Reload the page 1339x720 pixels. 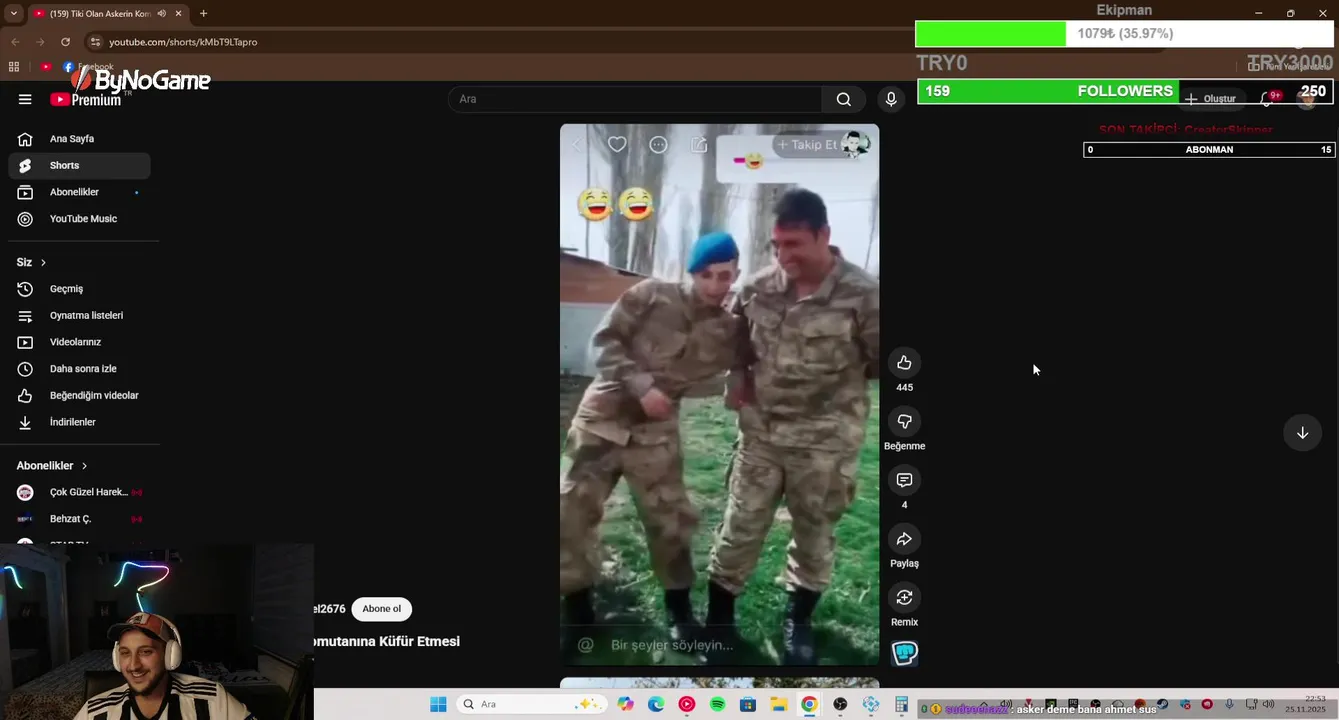pyautogui.click(x=65, y=42)
